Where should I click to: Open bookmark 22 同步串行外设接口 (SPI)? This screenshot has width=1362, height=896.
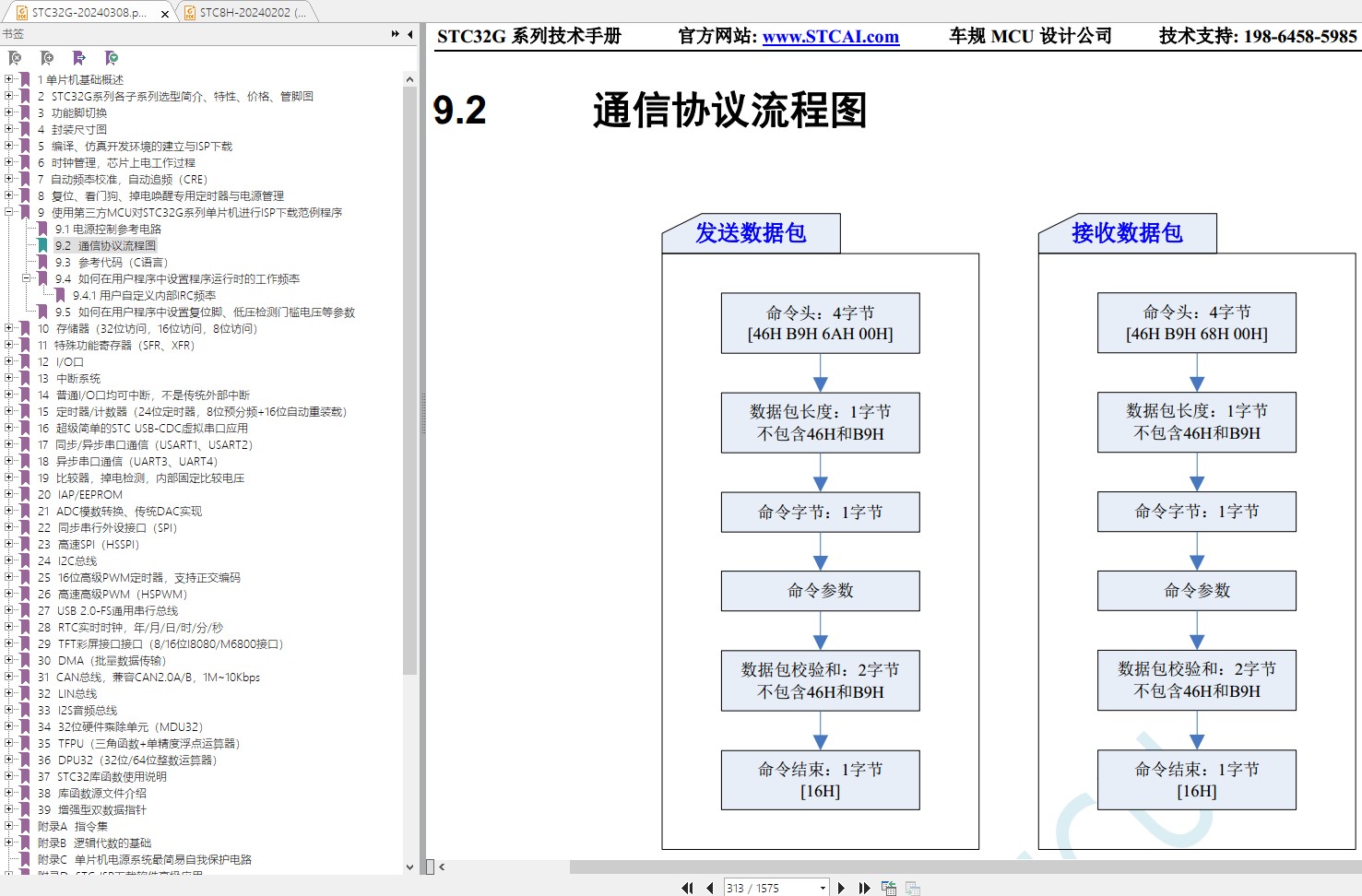click(108, 527)
